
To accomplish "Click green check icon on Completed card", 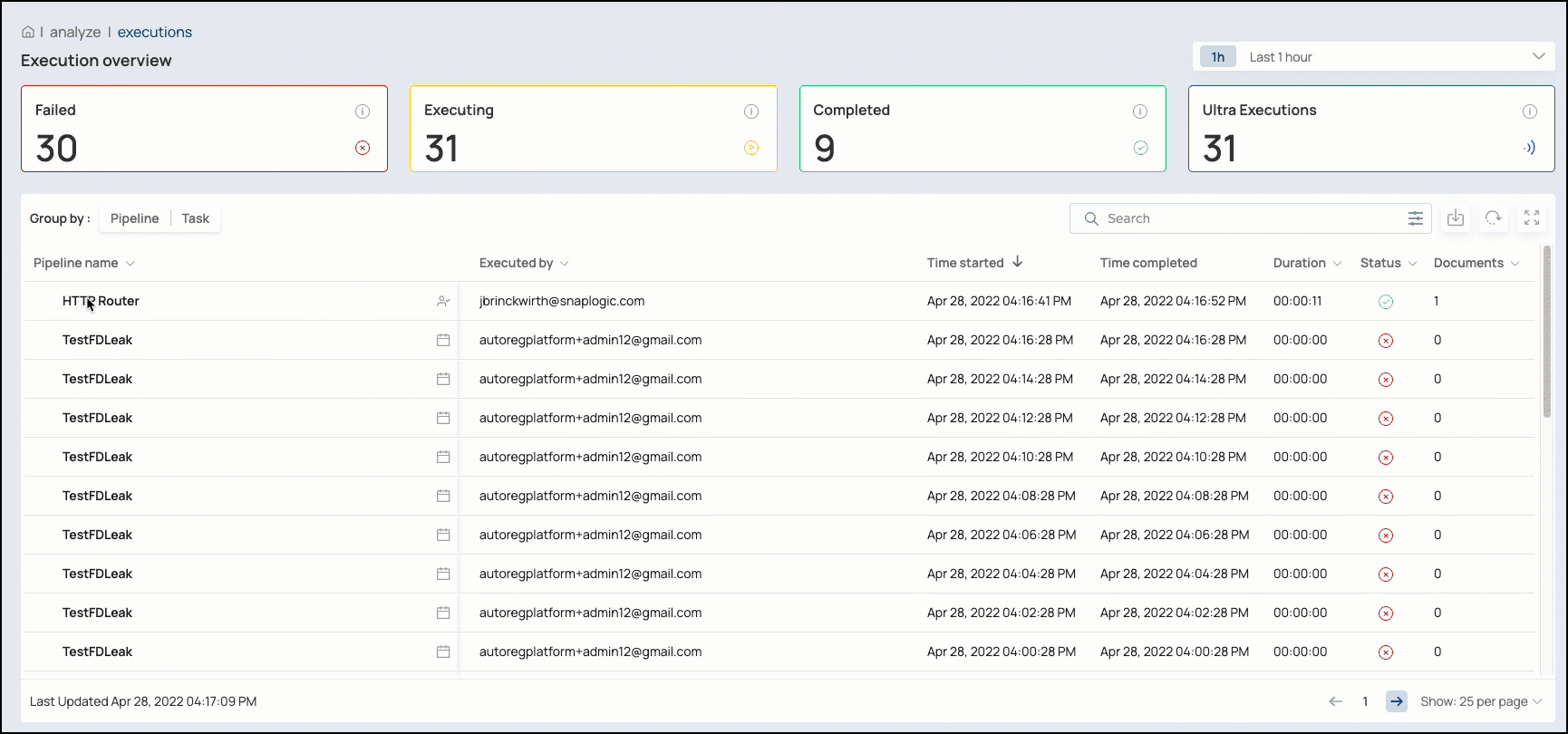I will [x=1141, y=148].
